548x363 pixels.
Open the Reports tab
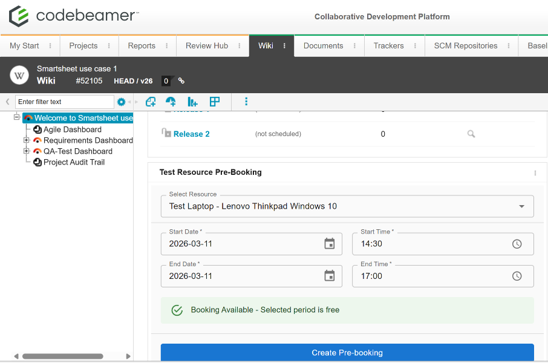coord(142,46)
